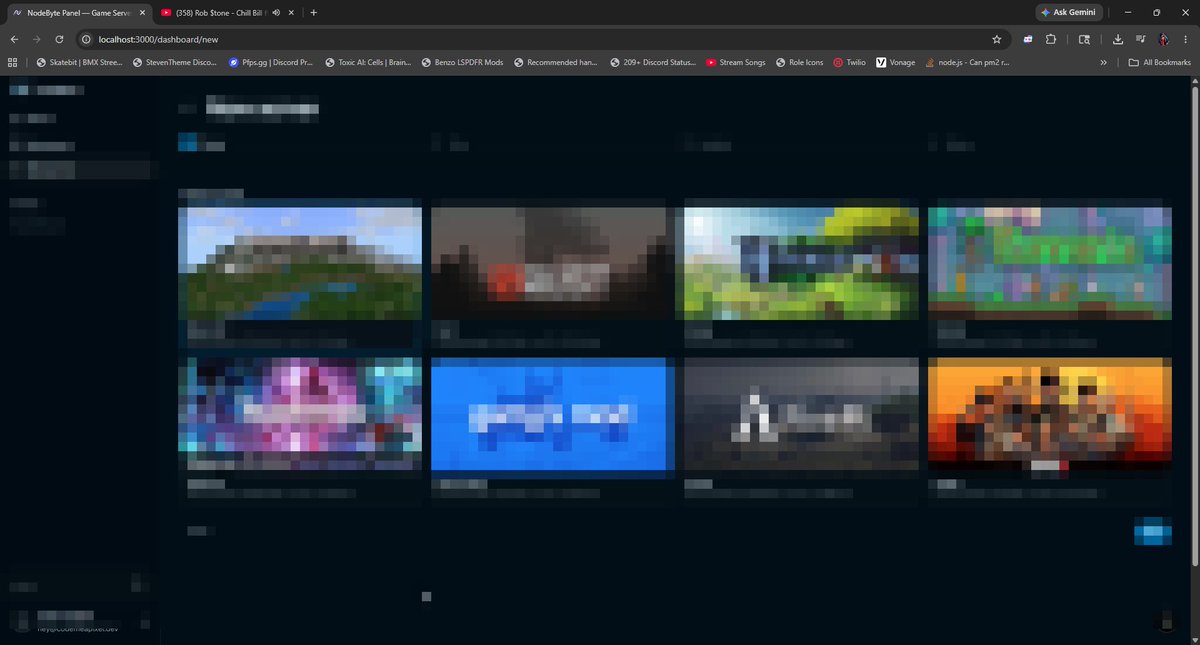Click the purple extension icon beside Extensions

point(1028,39)
